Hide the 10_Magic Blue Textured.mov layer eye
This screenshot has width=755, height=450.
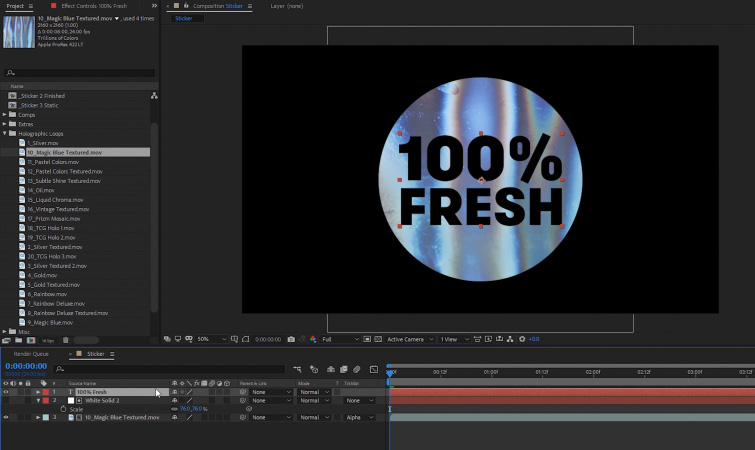6,417
